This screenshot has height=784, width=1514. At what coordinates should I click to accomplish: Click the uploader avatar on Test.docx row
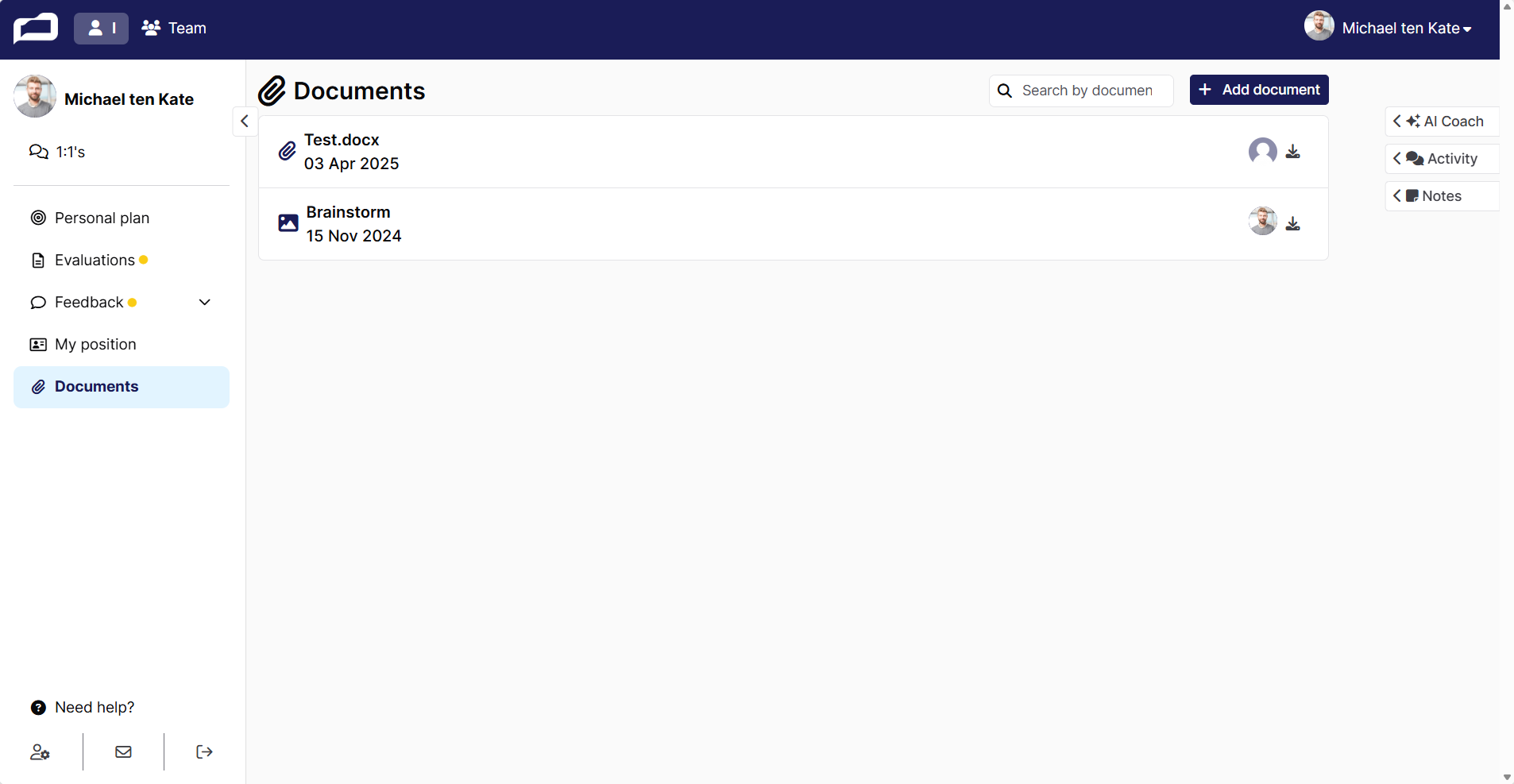pos(1262,151)
